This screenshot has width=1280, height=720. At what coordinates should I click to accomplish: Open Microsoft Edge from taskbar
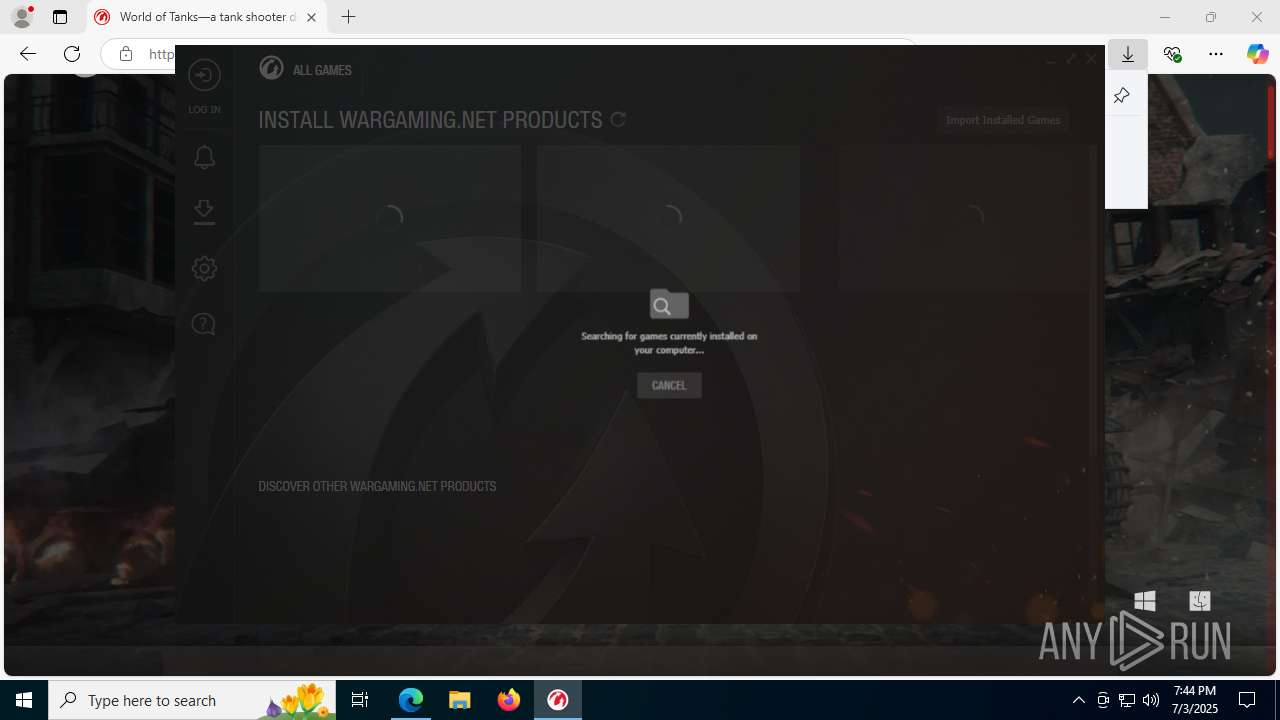pos(411,700)
